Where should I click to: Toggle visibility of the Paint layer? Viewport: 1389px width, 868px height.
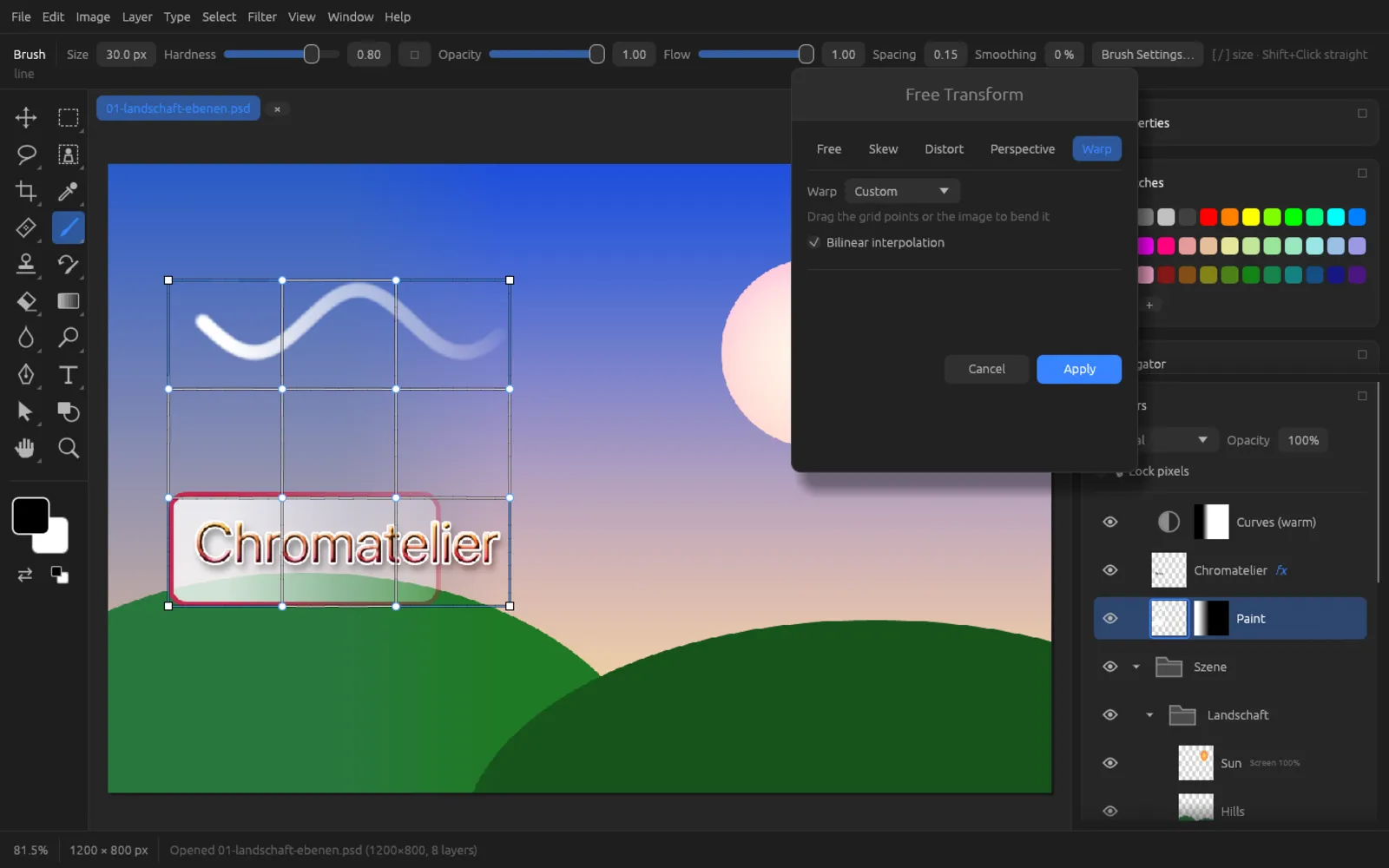[x=1109, y=618]
